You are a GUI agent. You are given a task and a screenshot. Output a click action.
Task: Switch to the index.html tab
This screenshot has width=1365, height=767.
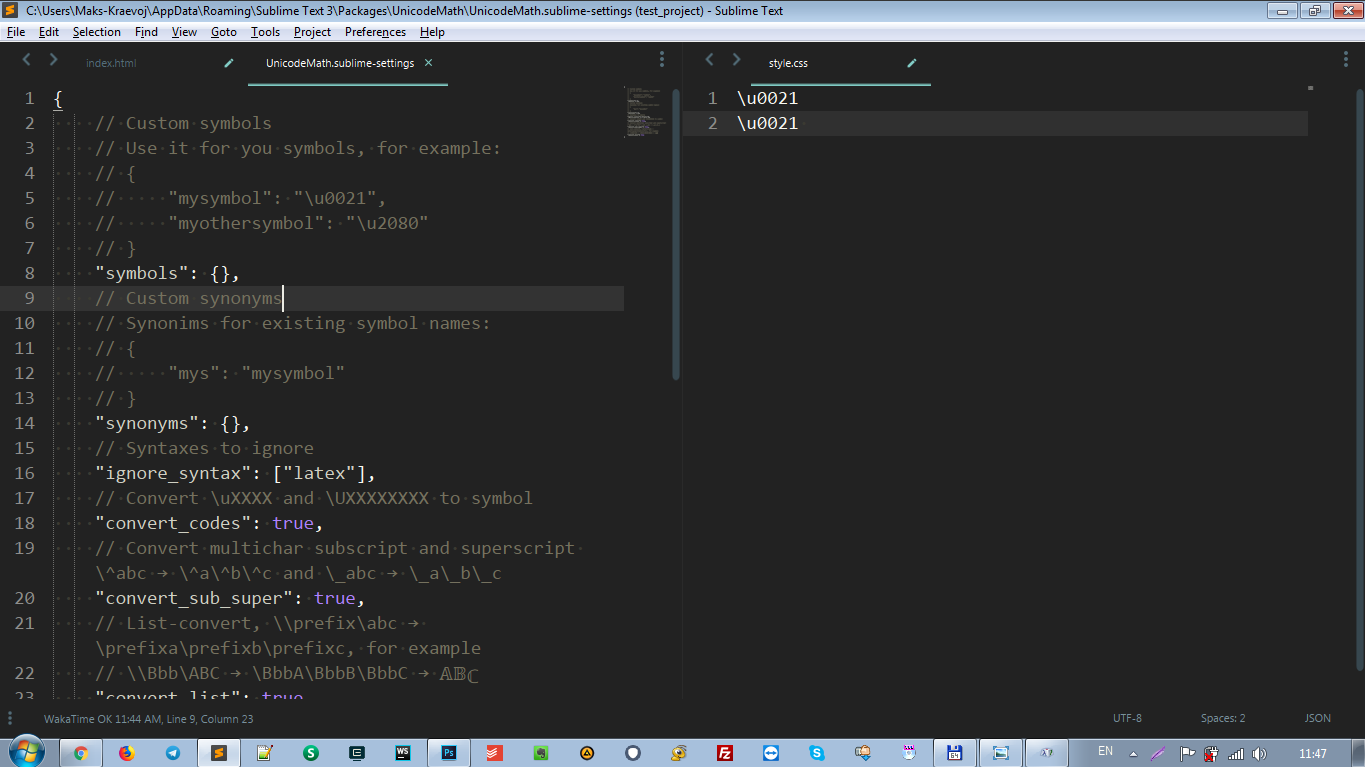pyautogui.click(x=111, y=63)
